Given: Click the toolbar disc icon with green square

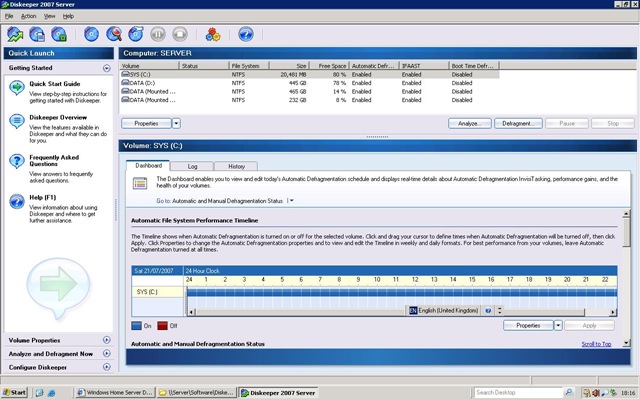Looking at the screenshot, I should point(59,34).
